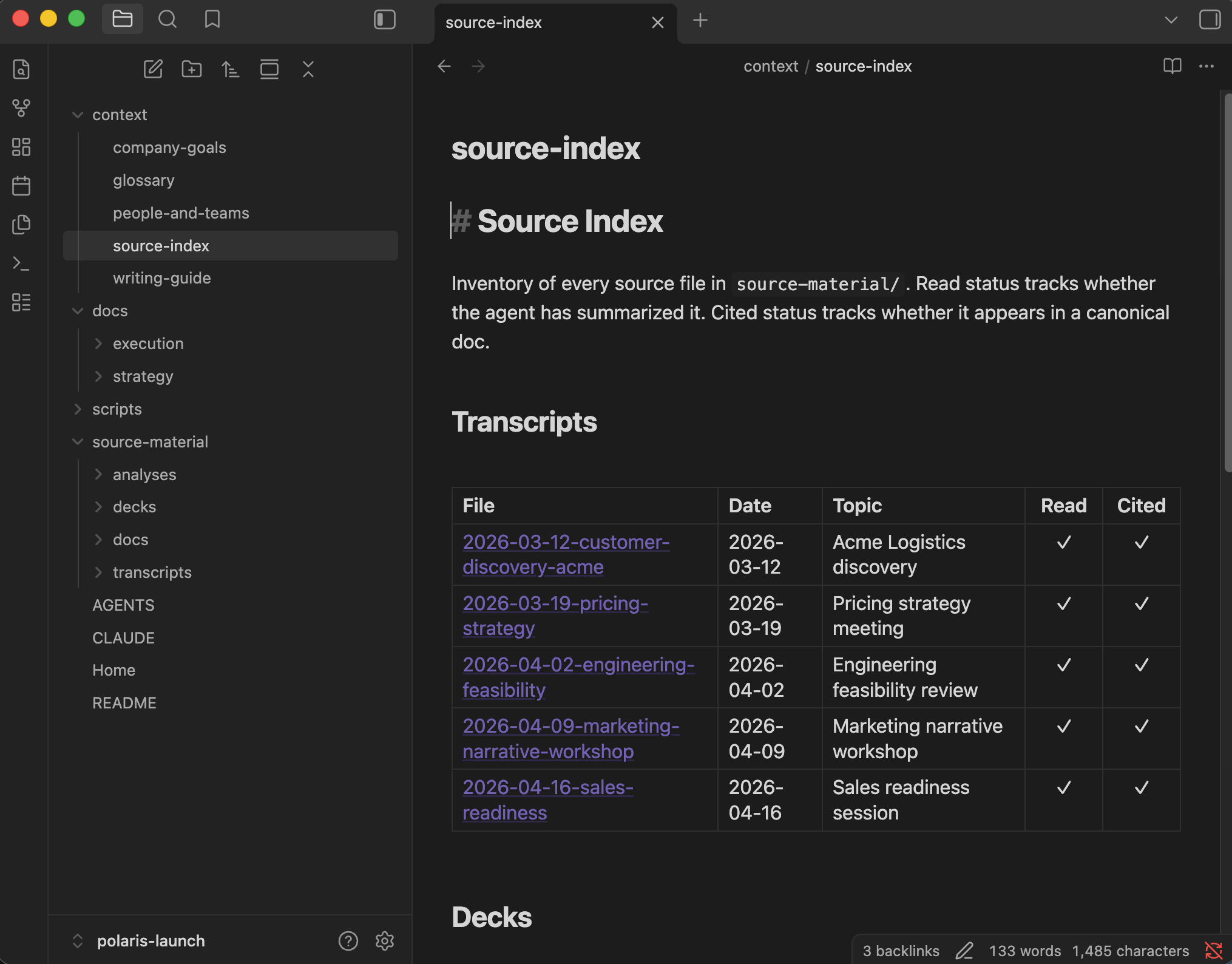This screenshot has width=1232, height=964.
Task: Click the sync status icon in status bar
Action: coord(1214,951)
